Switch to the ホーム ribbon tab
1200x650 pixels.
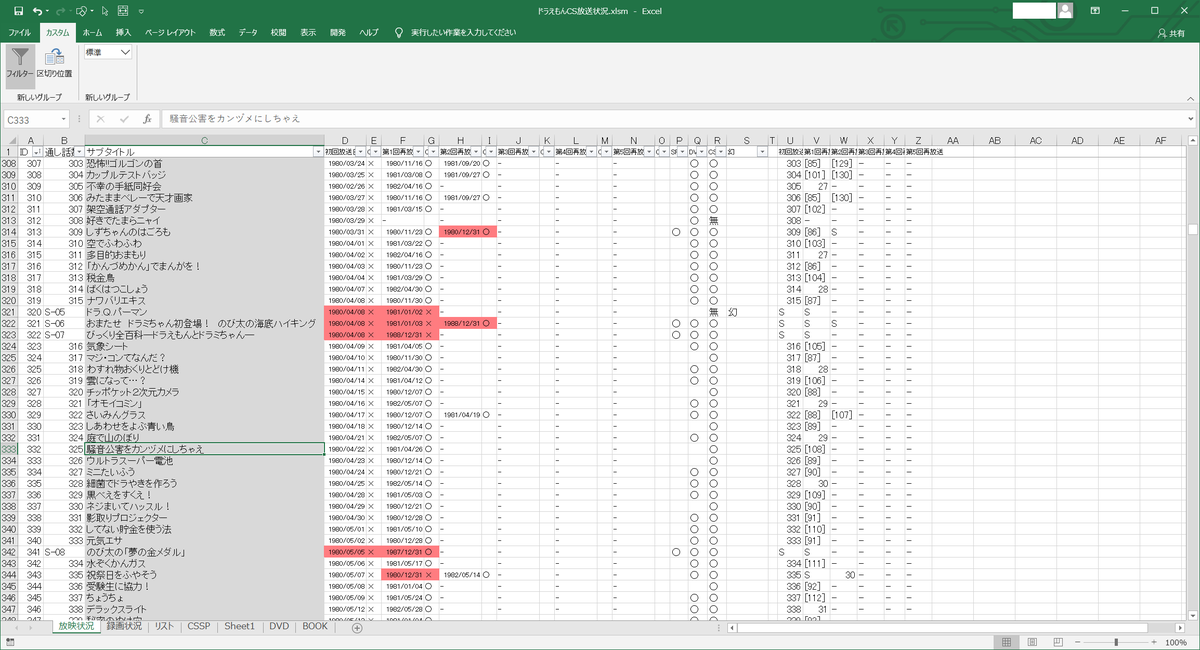click(92, 32)
